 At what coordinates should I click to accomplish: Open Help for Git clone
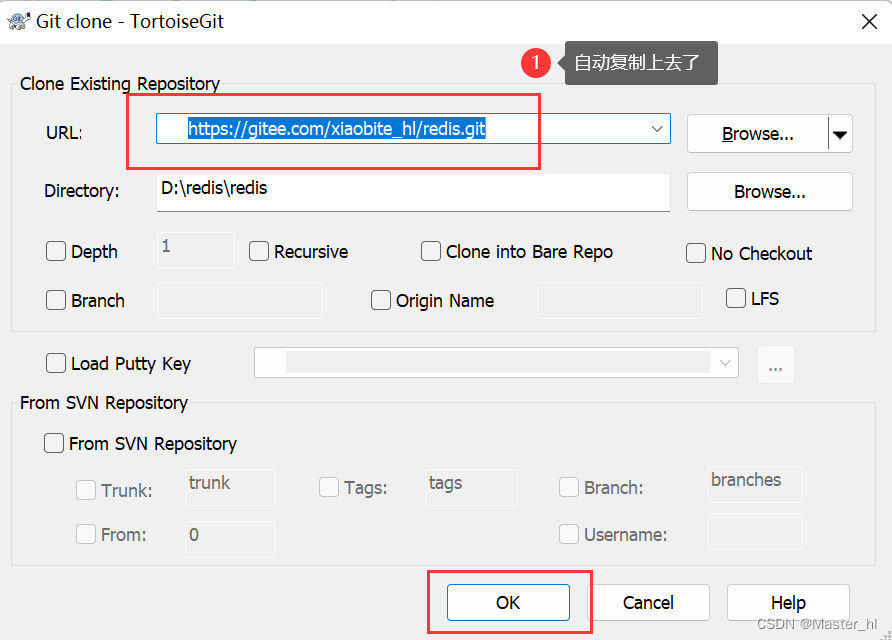pos(788,602)
